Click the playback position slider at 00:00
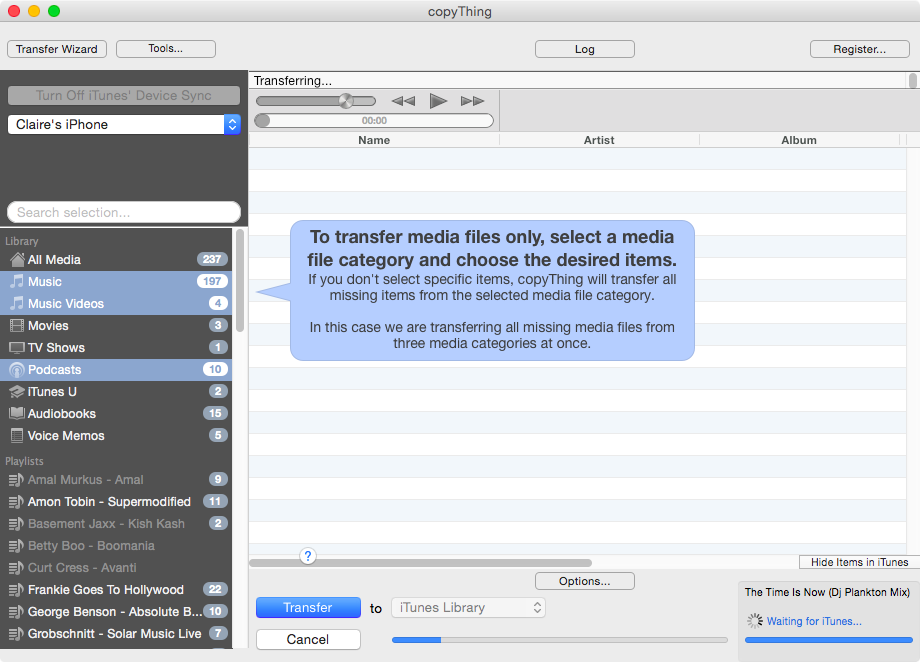Screen dimensions: 920x662 tap(374, 120)
